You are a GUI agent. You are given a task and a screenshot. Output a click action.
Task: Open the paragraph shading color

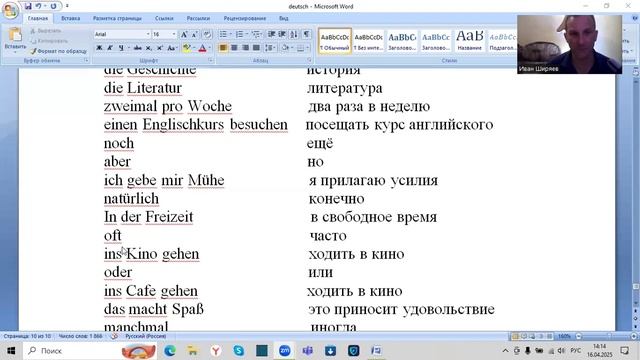pyautogui.click(x=285, y=48)
